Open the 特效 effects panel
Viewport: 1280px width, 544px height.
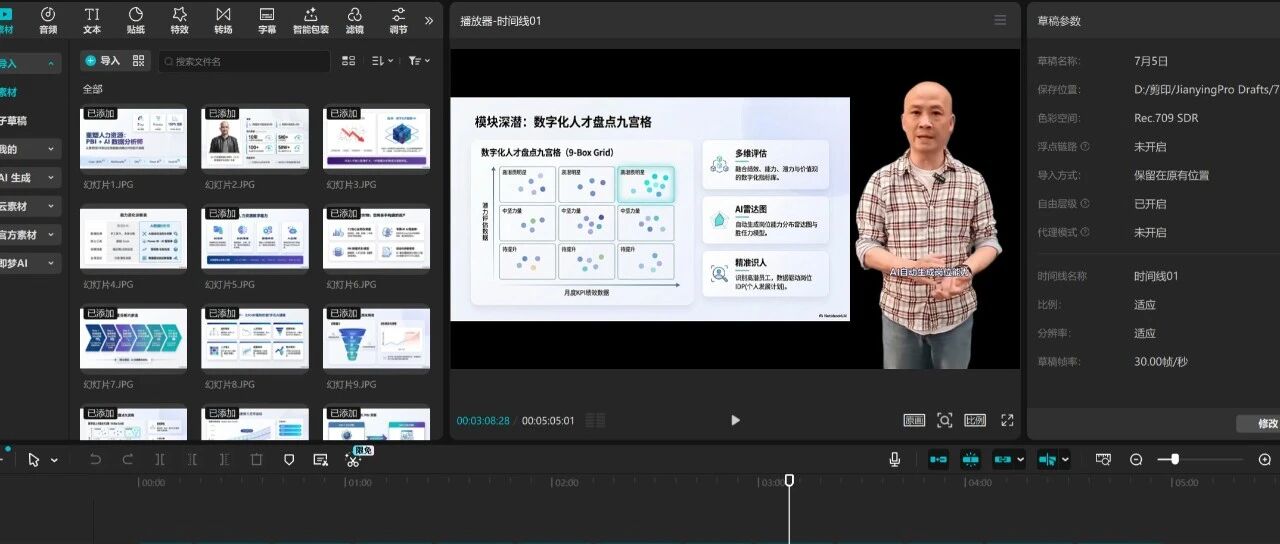tap(179, 20)
